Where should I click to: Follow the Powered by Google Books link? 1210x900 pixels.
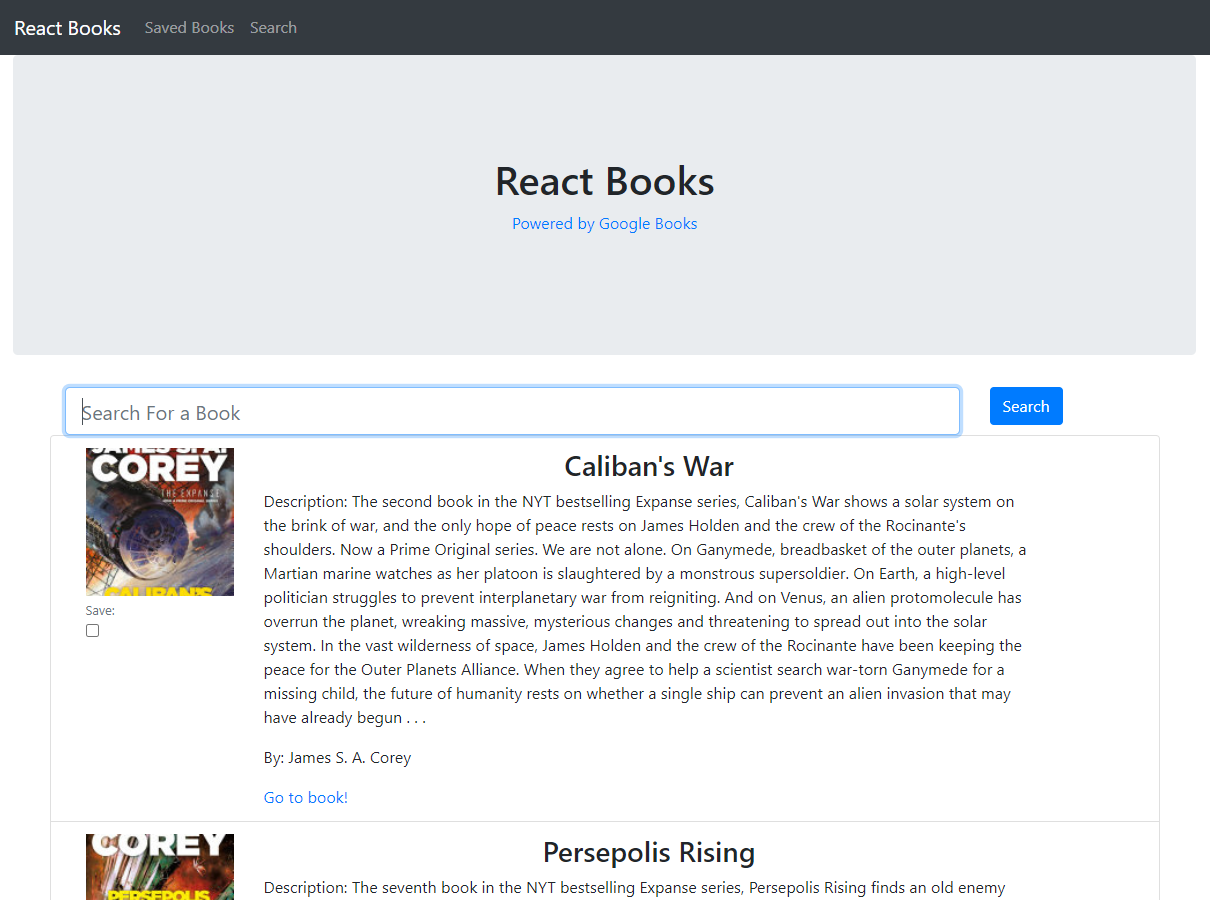604,224
